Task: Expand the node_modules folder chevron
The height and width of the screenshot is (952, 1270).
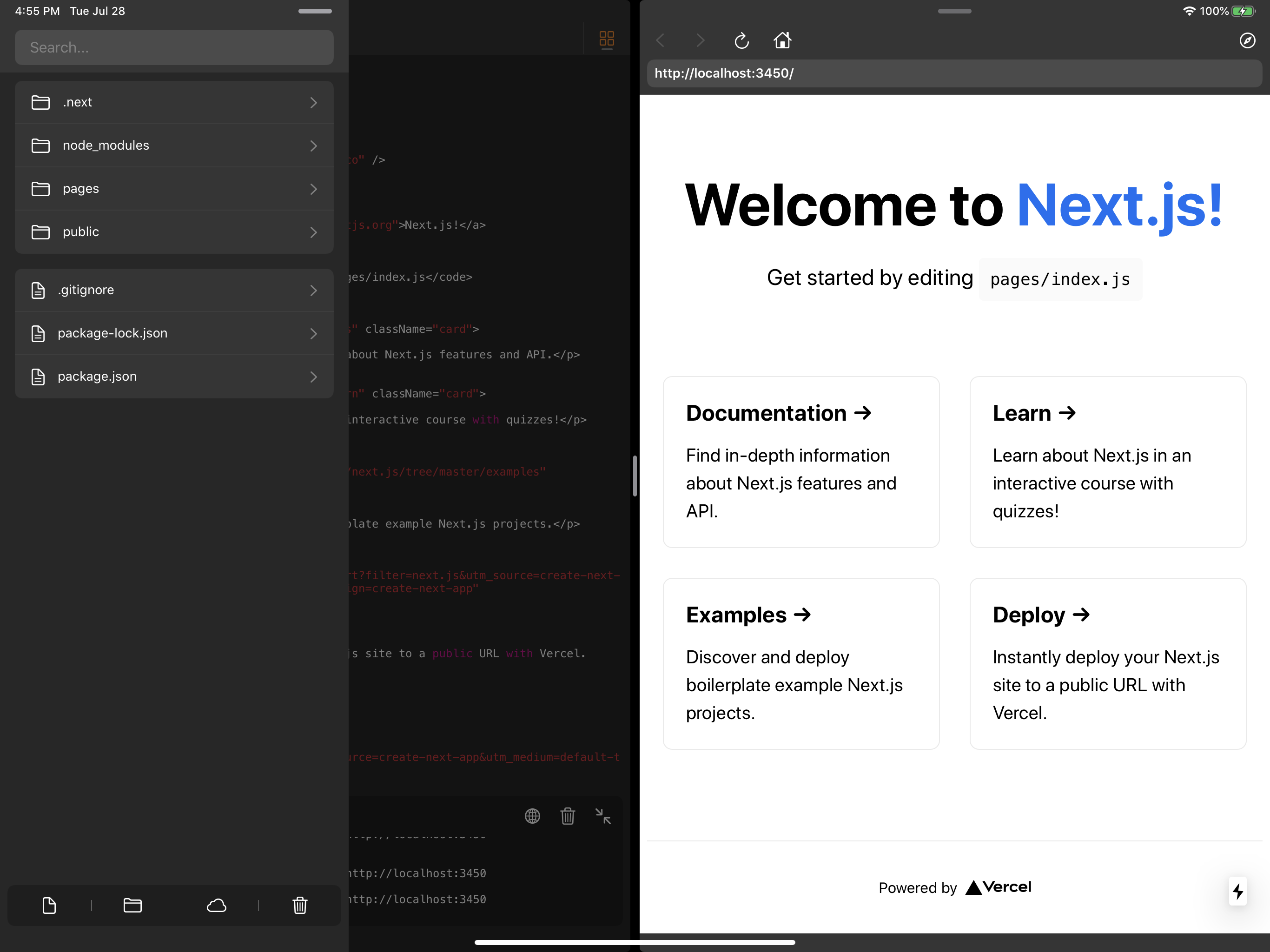Action: click(313, 146)
